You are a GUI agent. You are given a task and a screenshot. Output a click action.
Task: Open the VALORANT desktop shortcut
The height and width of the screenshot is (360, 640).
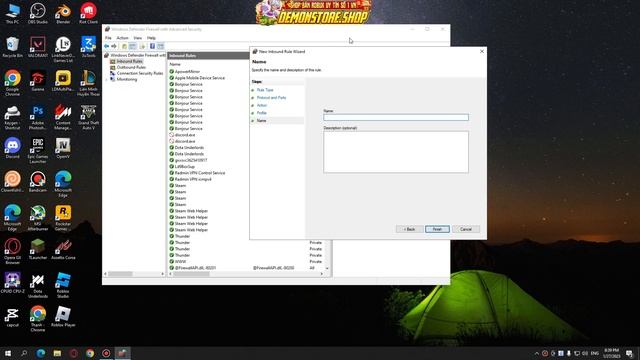pyautogui.click(x=38, y=47)
